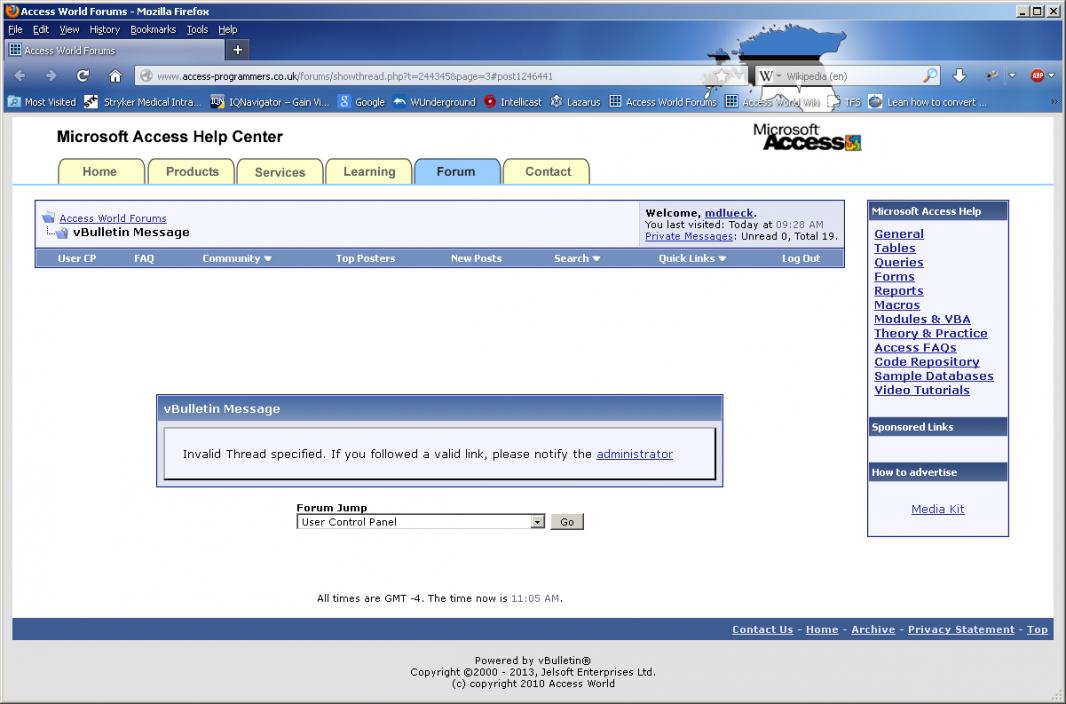This screenshot has height=704, width=1066.
Task: Open the Lazarus bookmark
Action: tap(575, 102)
